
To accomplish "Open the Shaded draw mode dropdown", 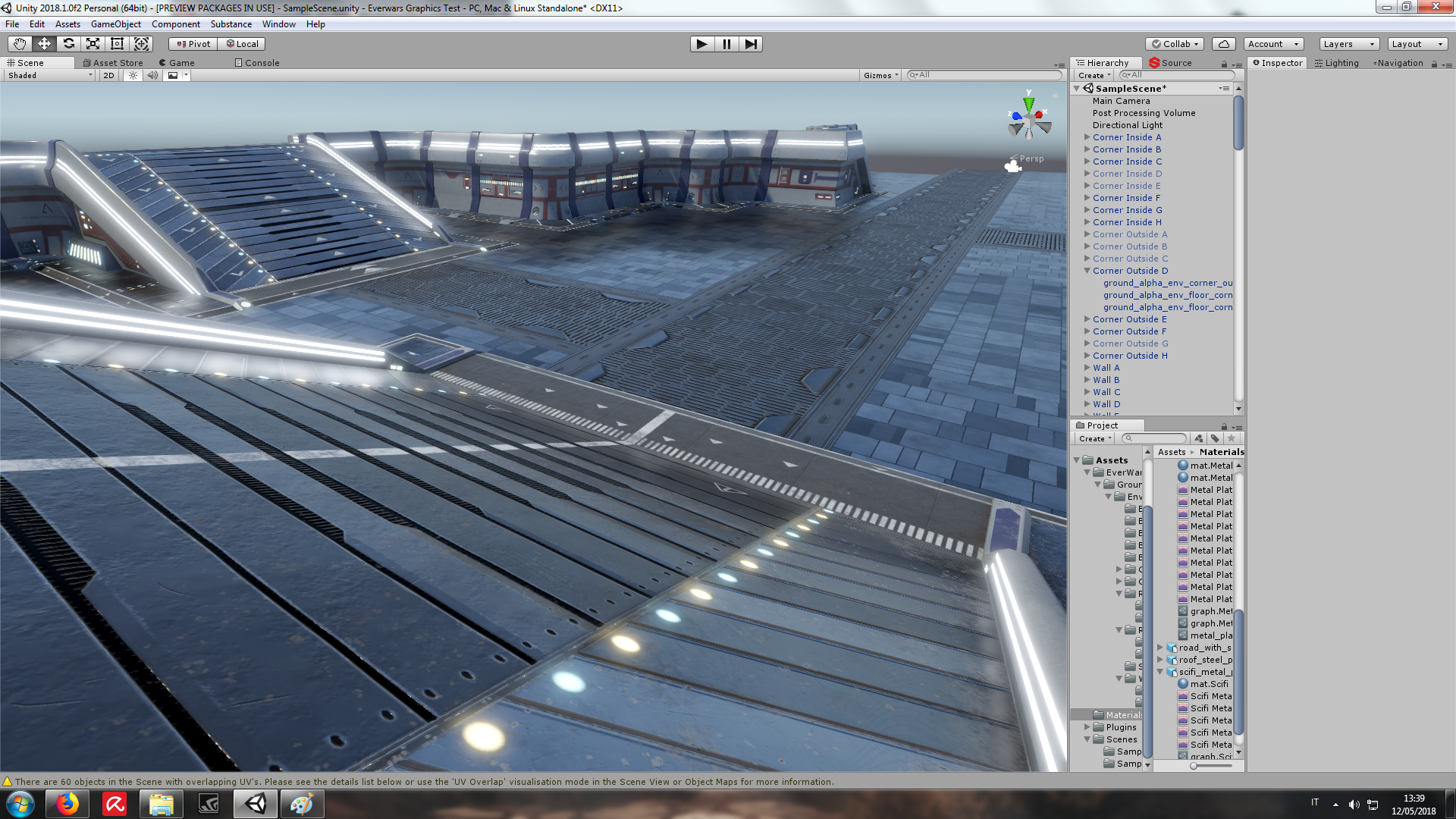I will [50, 75].
